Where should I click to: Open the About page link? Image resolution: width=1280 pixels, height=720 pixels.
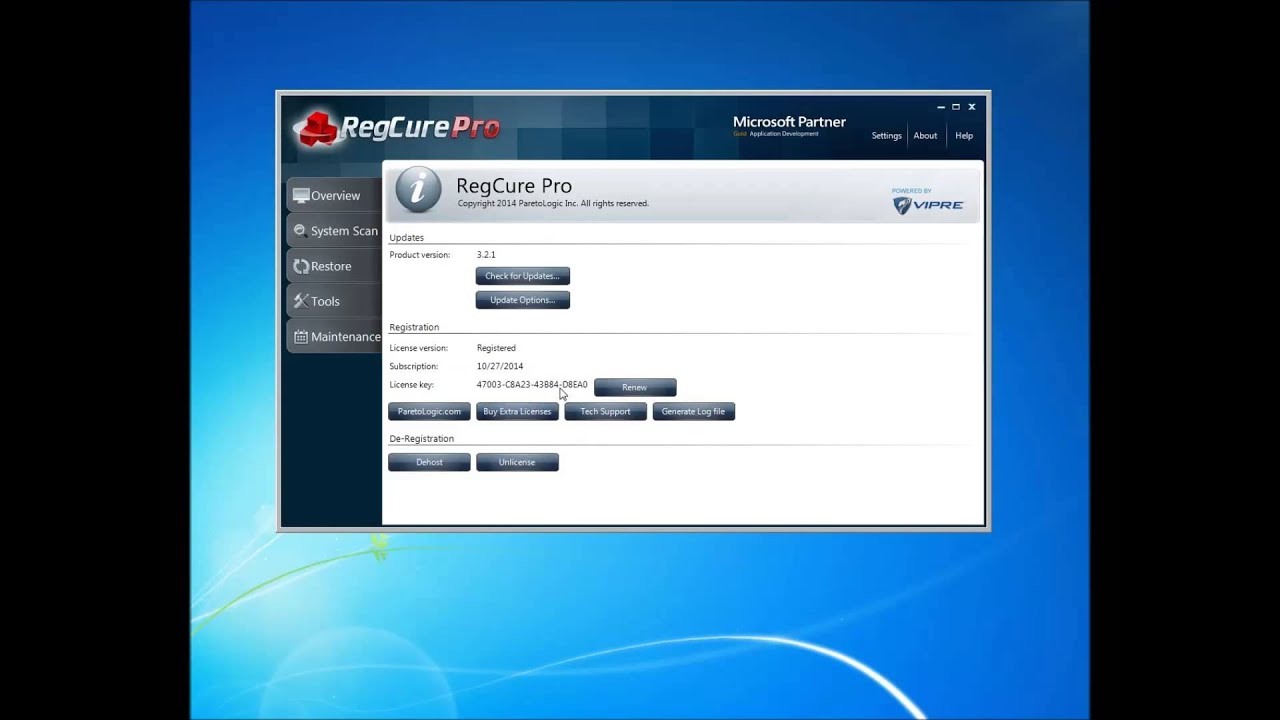(925, 136)
